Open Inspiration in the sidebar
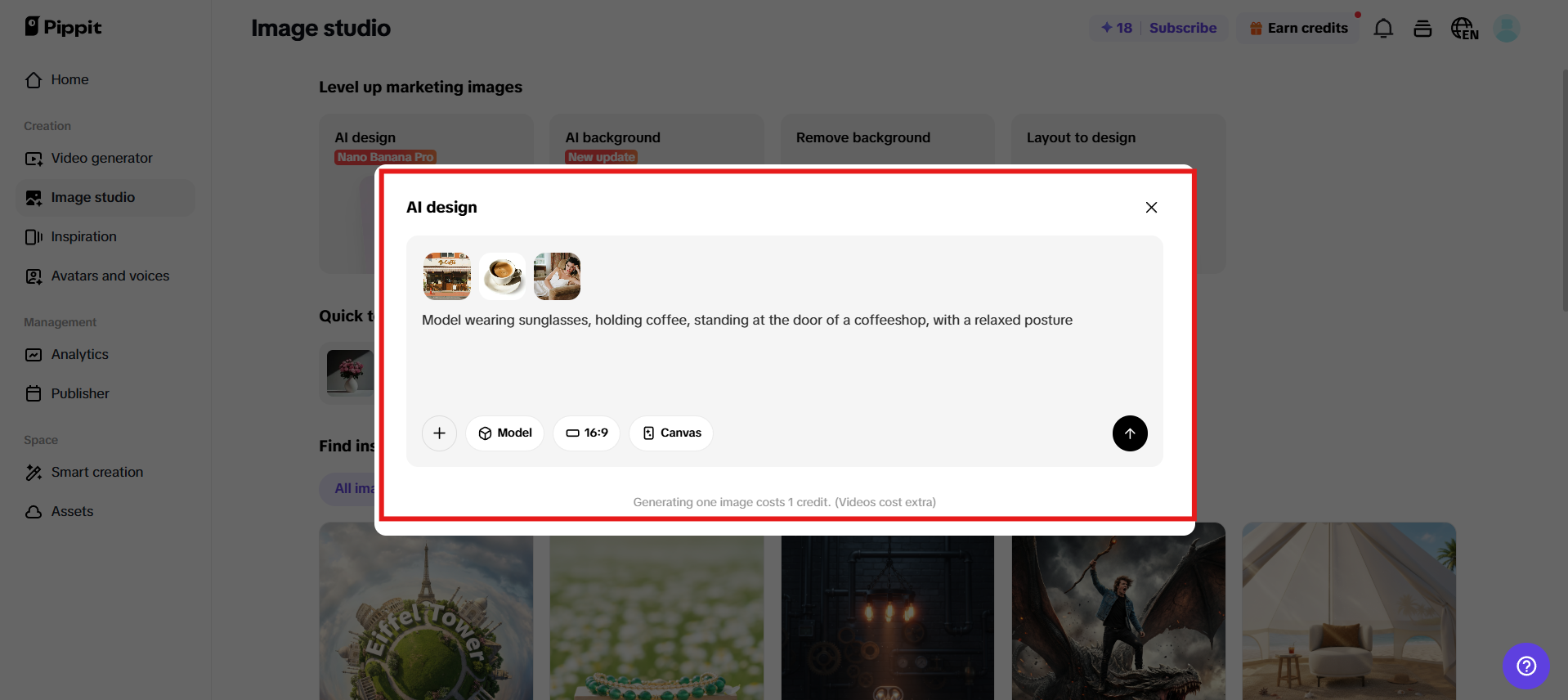Image resolution: width=1568 pixels, height=700 pixels. 105,236
